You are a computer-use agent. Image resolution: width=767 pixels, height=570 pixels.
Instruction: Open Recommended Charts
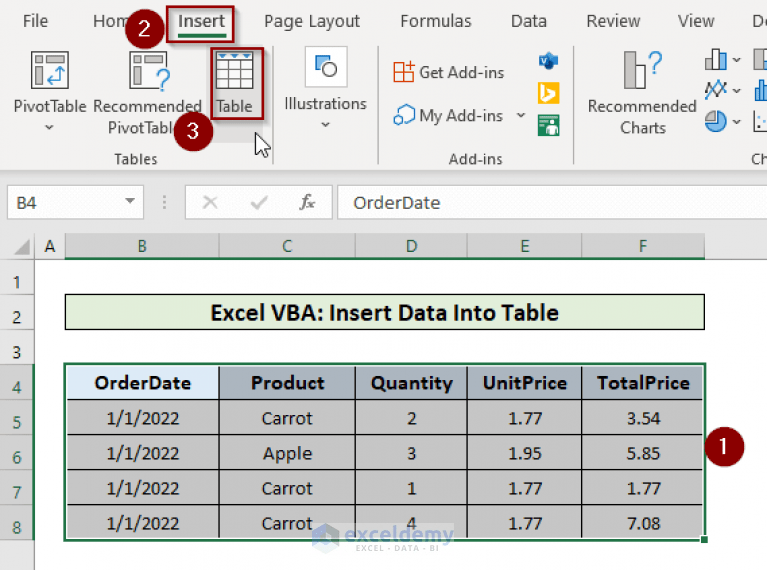[x=642, y=93]
